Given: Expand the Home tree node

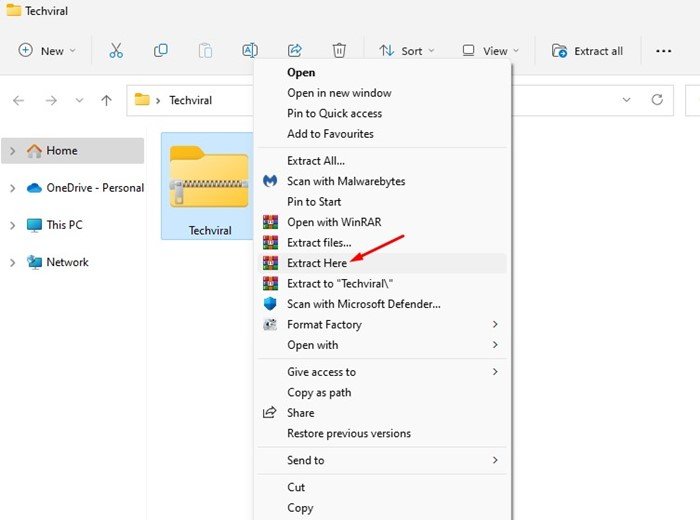Looking at the screenshot, I should coord(12,151).
